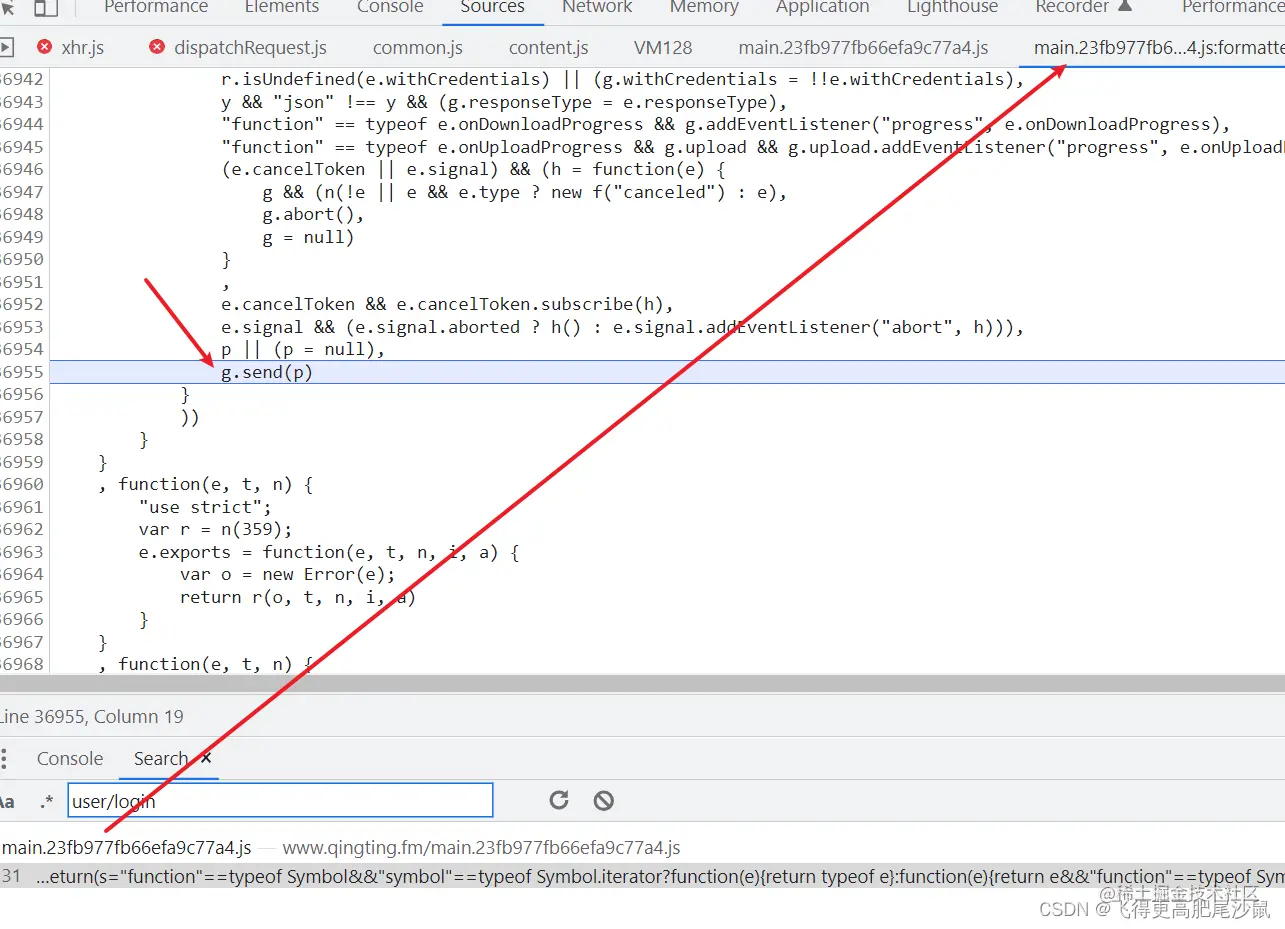This screenshot has width=1285, height=929.
Task: Focus the user/login search input field
Action: [x=280, y=801]
